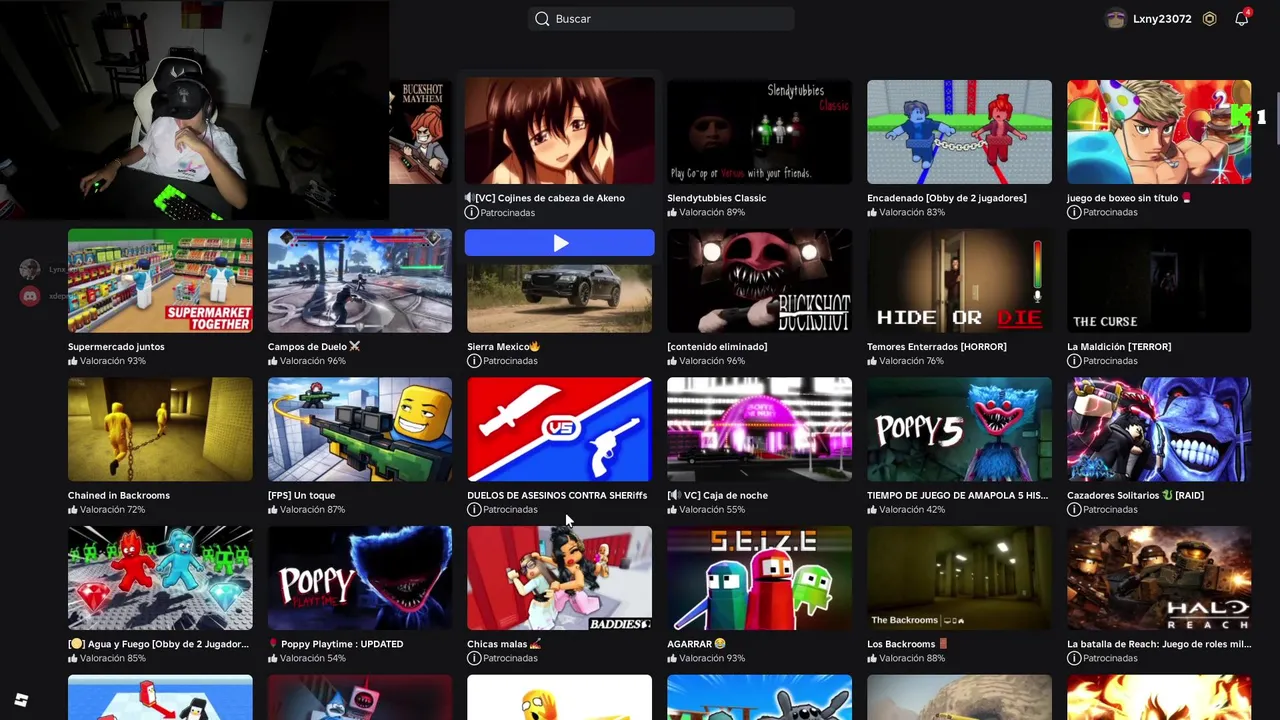The image size is (1280, 720).
Task: Click thumbs-up icon for Campos de Duelo rating
Action: click(x=273, y=361)
